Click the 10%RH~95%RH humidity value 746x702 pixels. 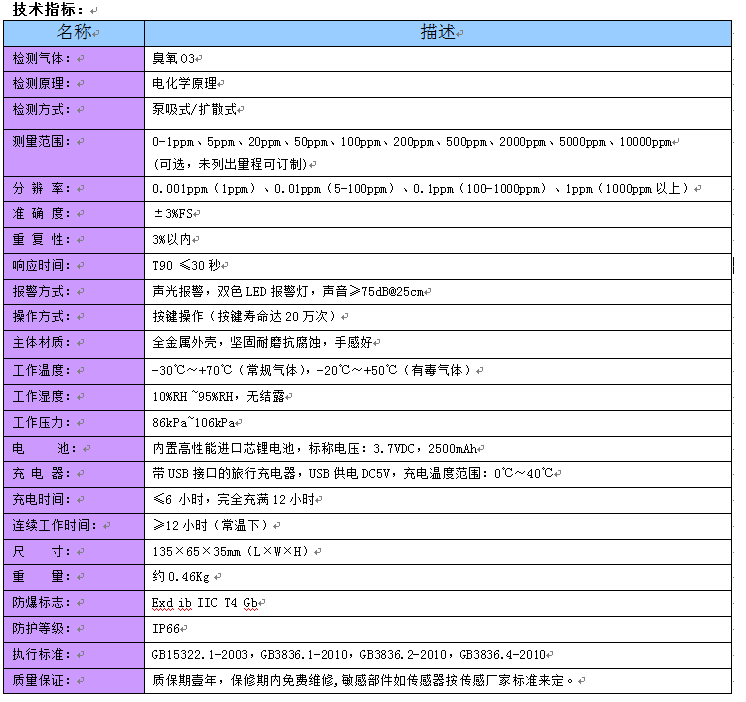pos(218,396)
